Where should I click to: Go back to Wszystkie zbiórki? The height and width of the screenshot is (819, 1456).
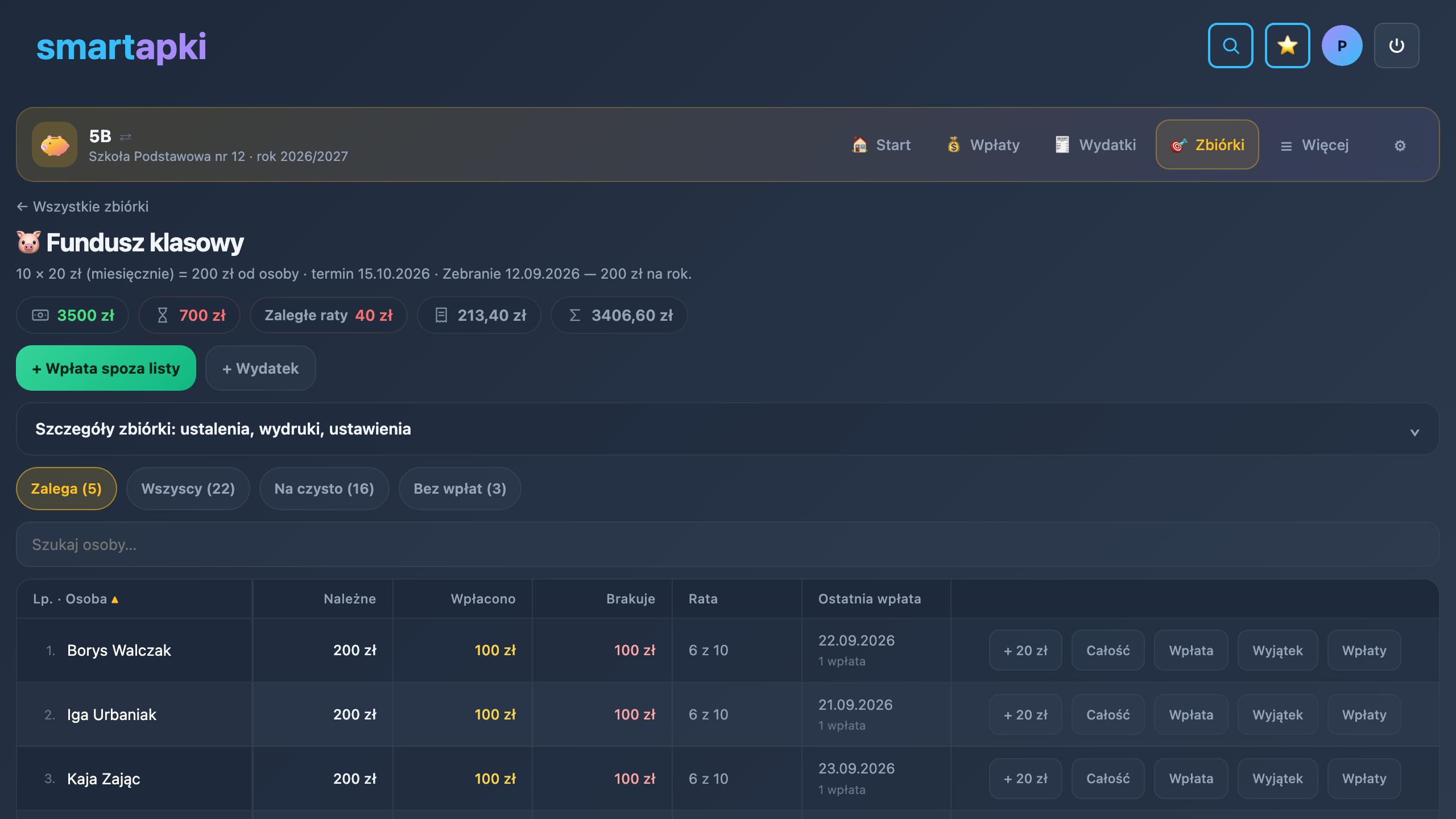tap(83, 206)
